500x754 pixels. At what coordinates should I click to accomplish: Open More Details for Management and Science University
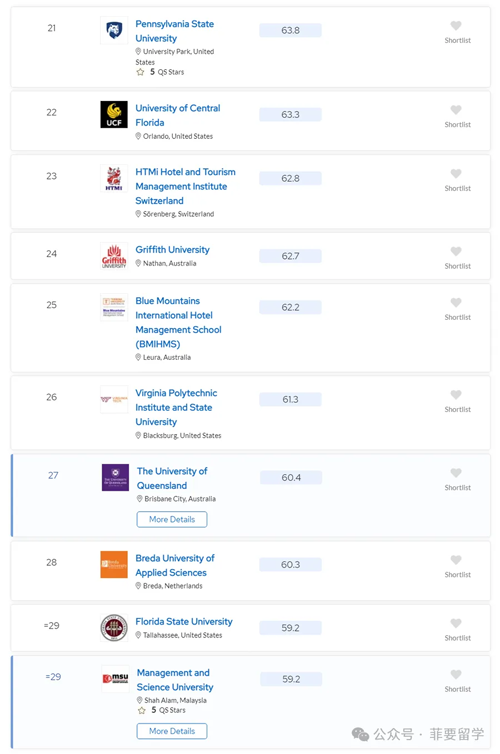coord(172,731)
